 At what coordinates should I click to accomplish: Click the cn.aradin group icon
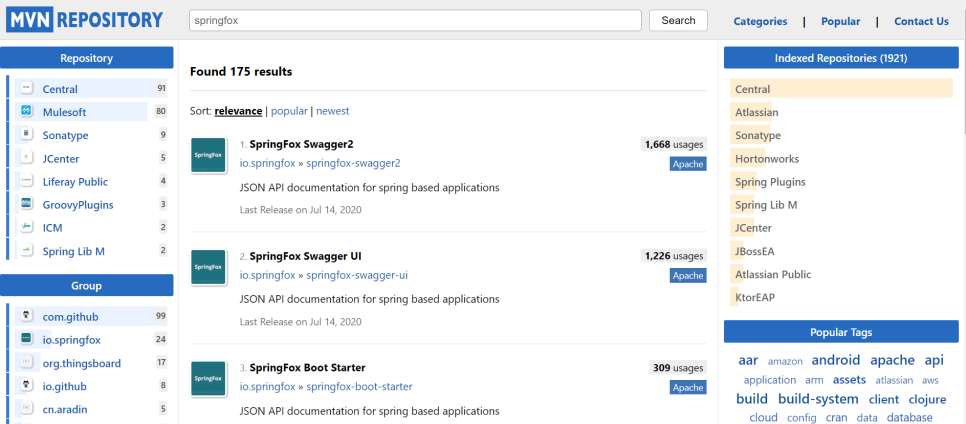[x=26, y=409]
